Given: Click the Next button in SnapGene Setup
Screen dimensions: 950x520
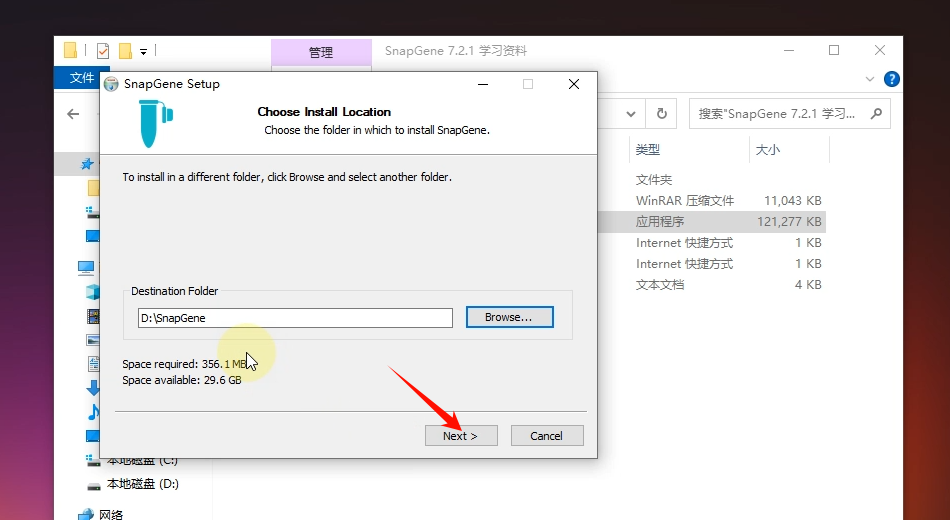Looking at the screenshot, I should click(460, 436).
